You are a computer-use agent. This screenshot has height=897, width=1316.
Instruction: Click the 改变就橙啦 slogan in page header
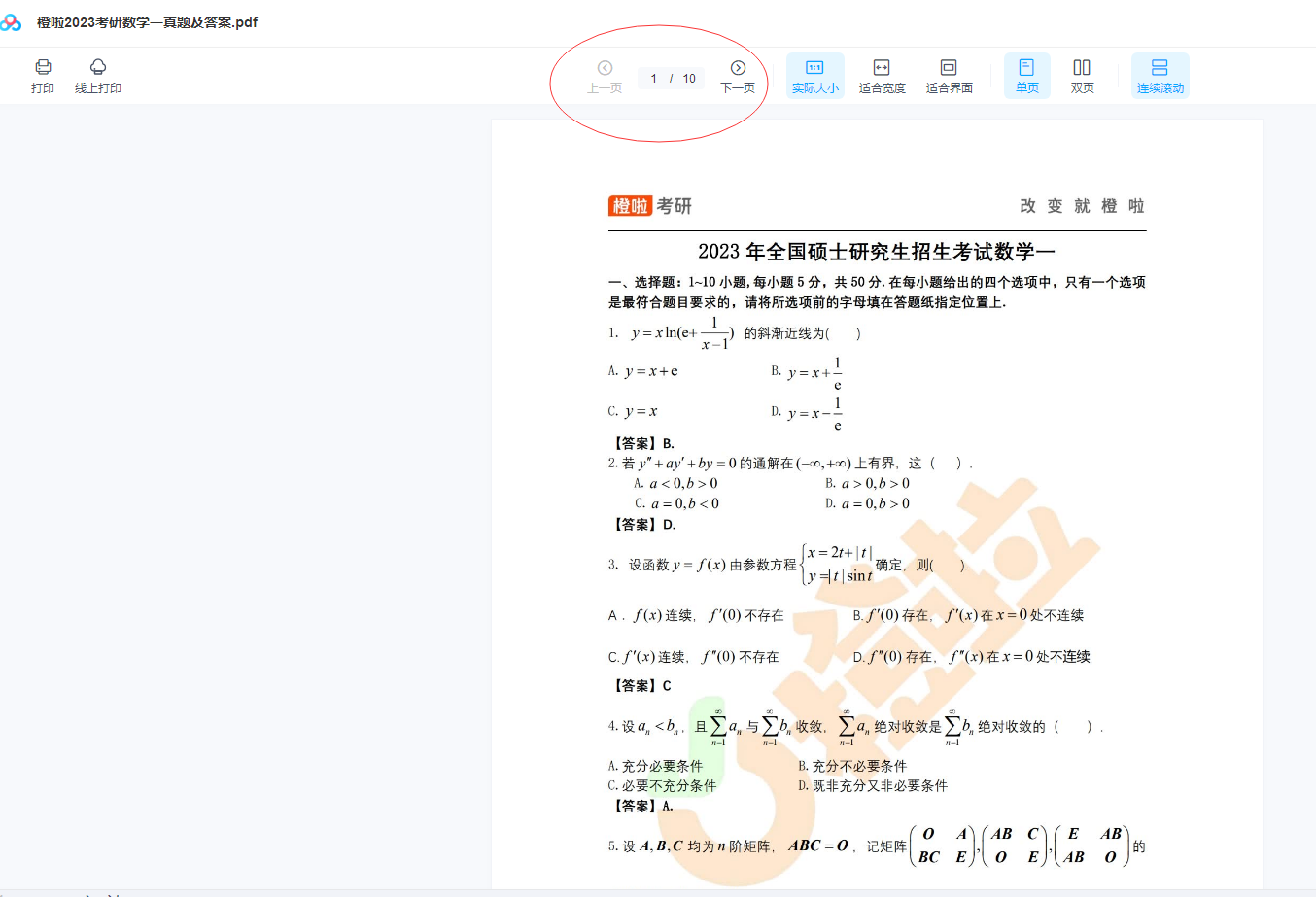click(x=1082, y=206)
